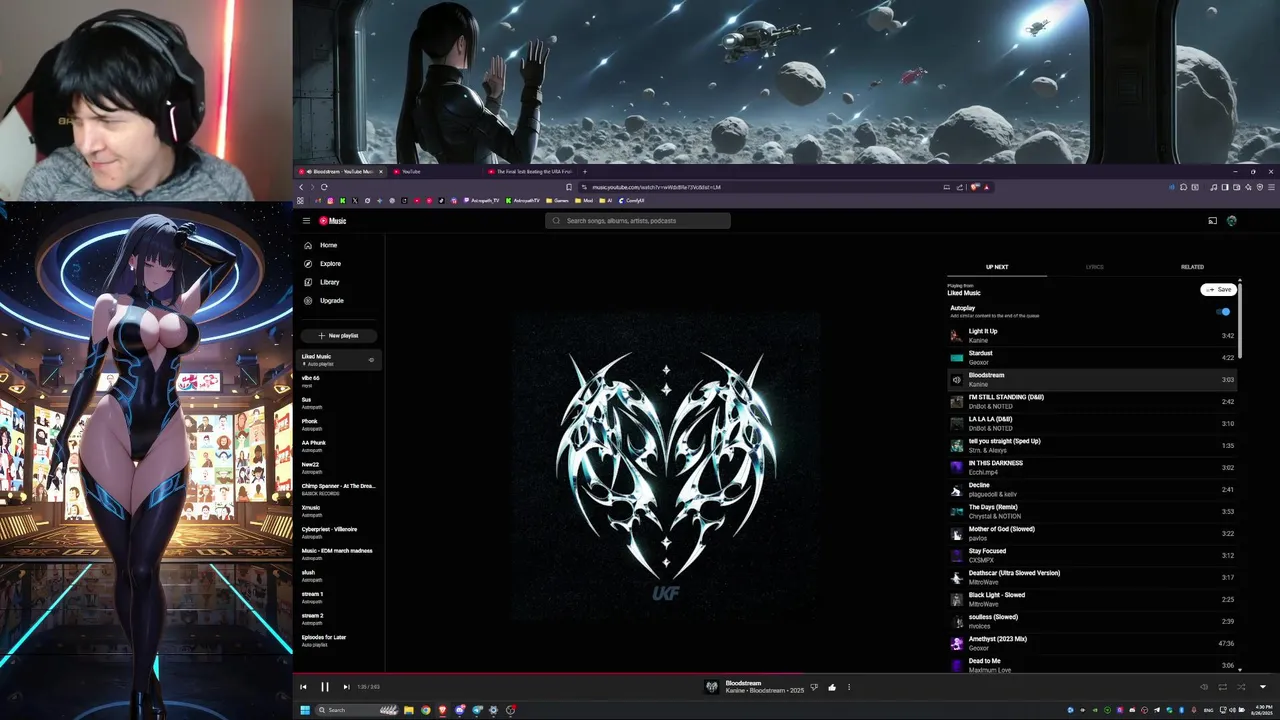1280x720 pixels.
Task: Open the vibe 66 playlist
Action: [x=340, y=381]
